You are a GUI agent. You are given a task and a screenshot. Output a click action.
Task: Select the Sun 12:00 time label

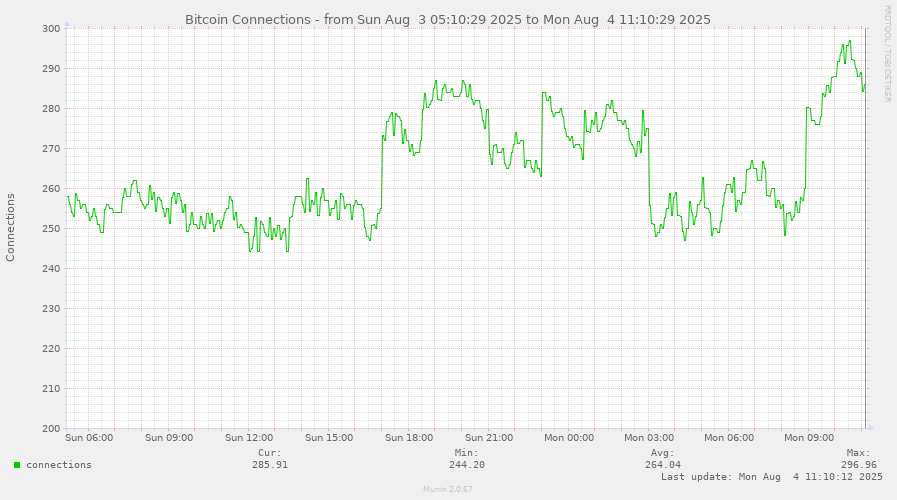coord(249,437)
